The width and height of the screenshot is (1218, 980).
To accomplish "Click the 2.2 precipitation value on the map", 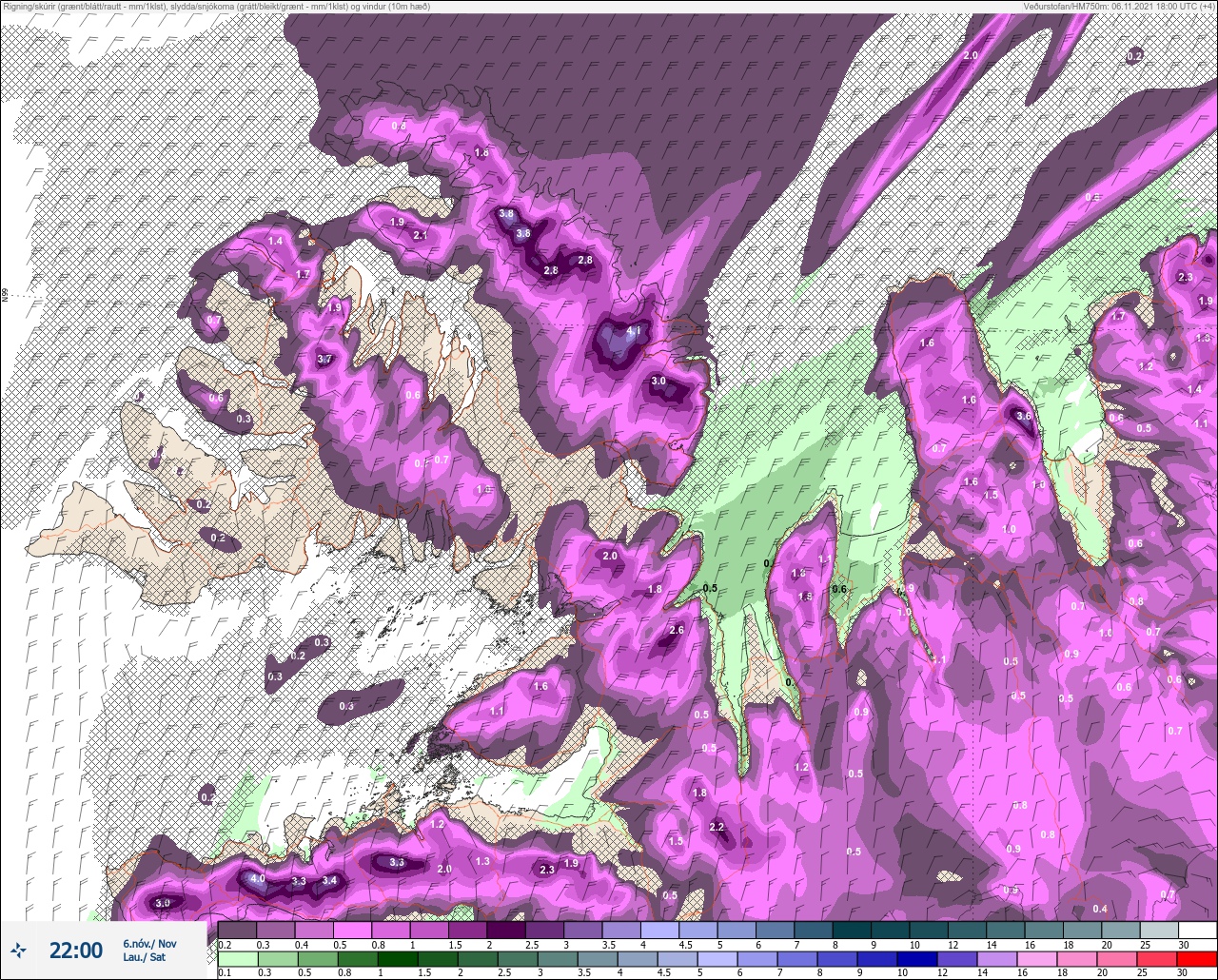I will coord(717,827).
